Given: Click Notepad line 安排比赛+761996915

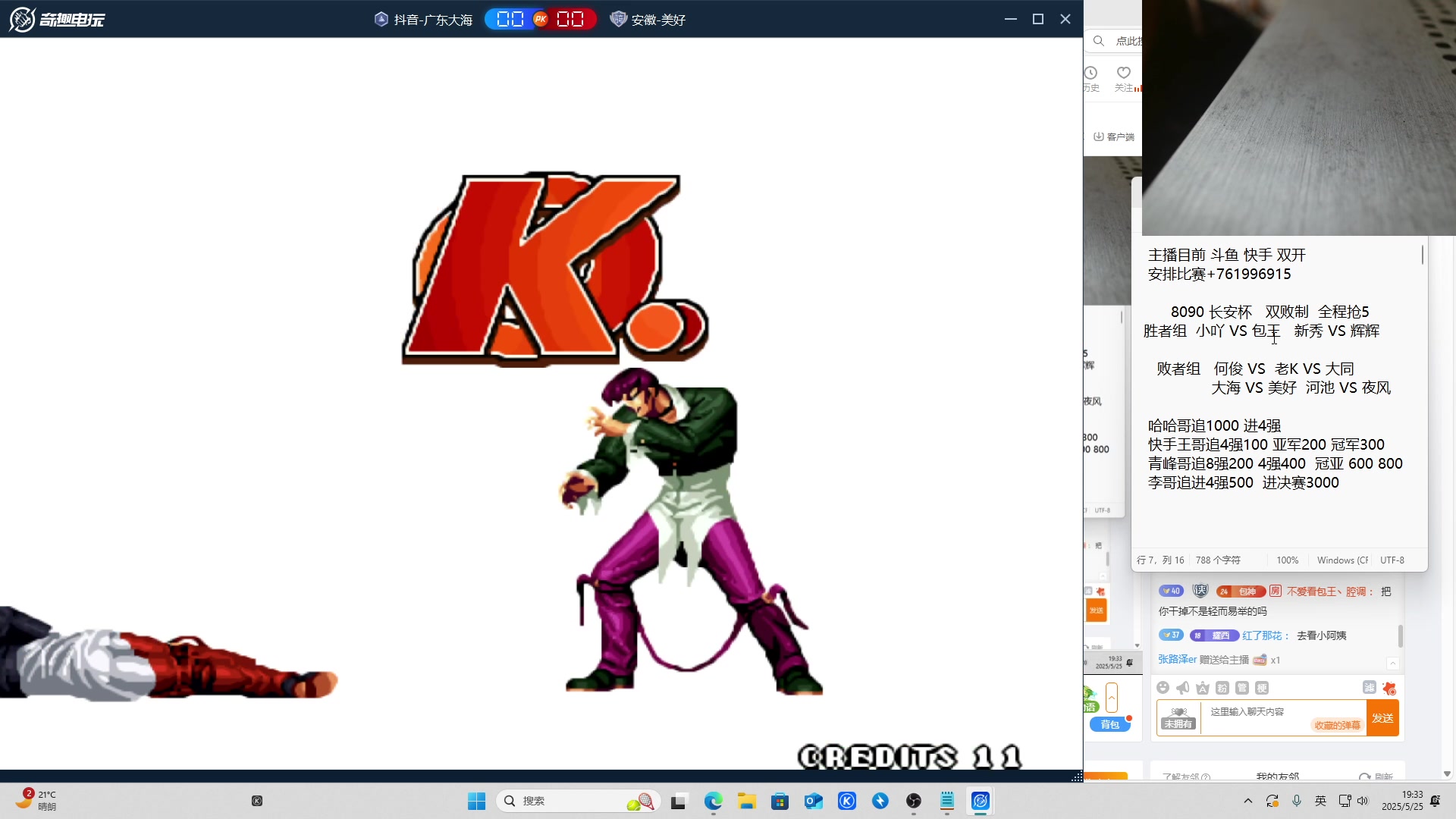Looking at the screenshot, I should (1219, 274).
